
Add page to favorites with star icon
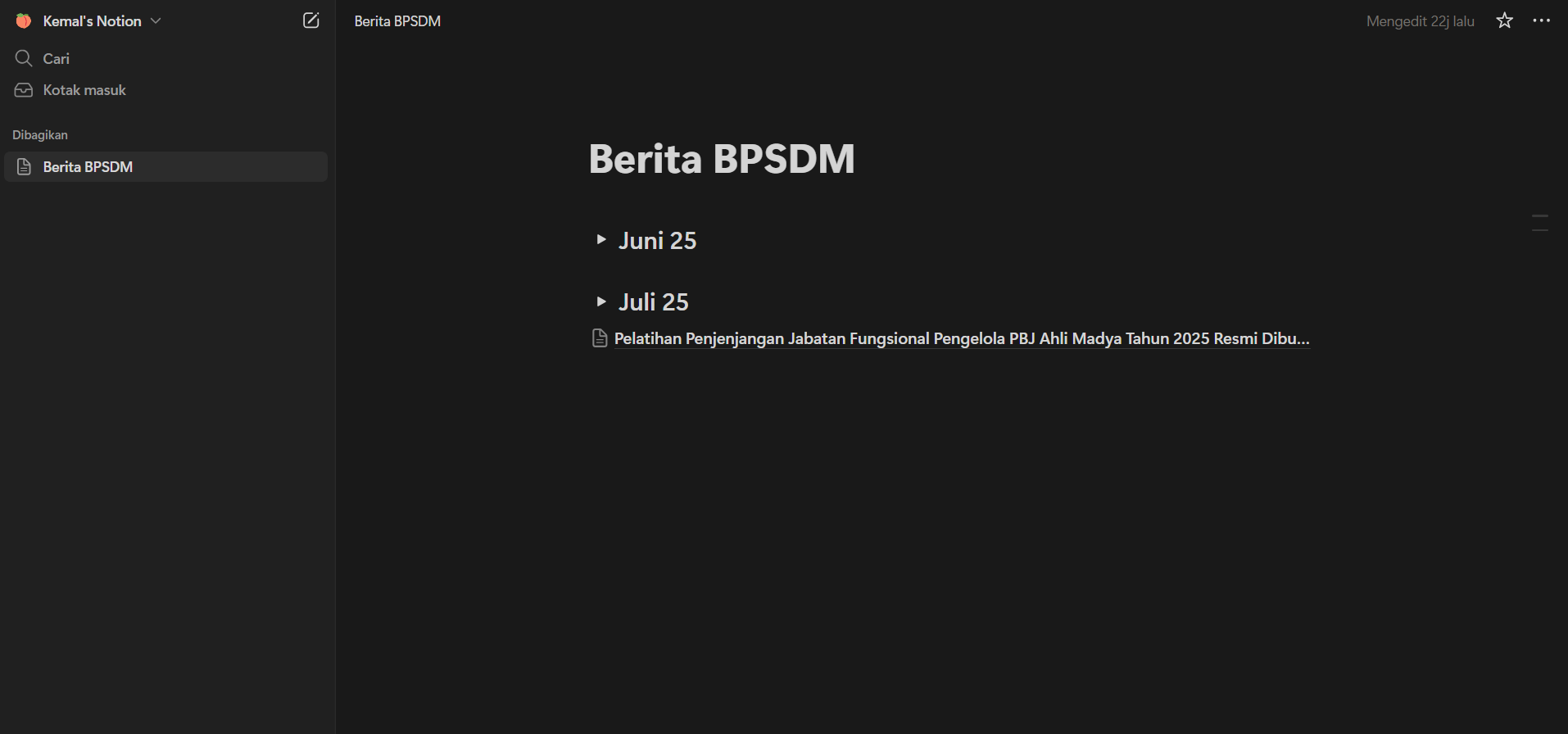pyautogui.click(x=1505, y=21)
